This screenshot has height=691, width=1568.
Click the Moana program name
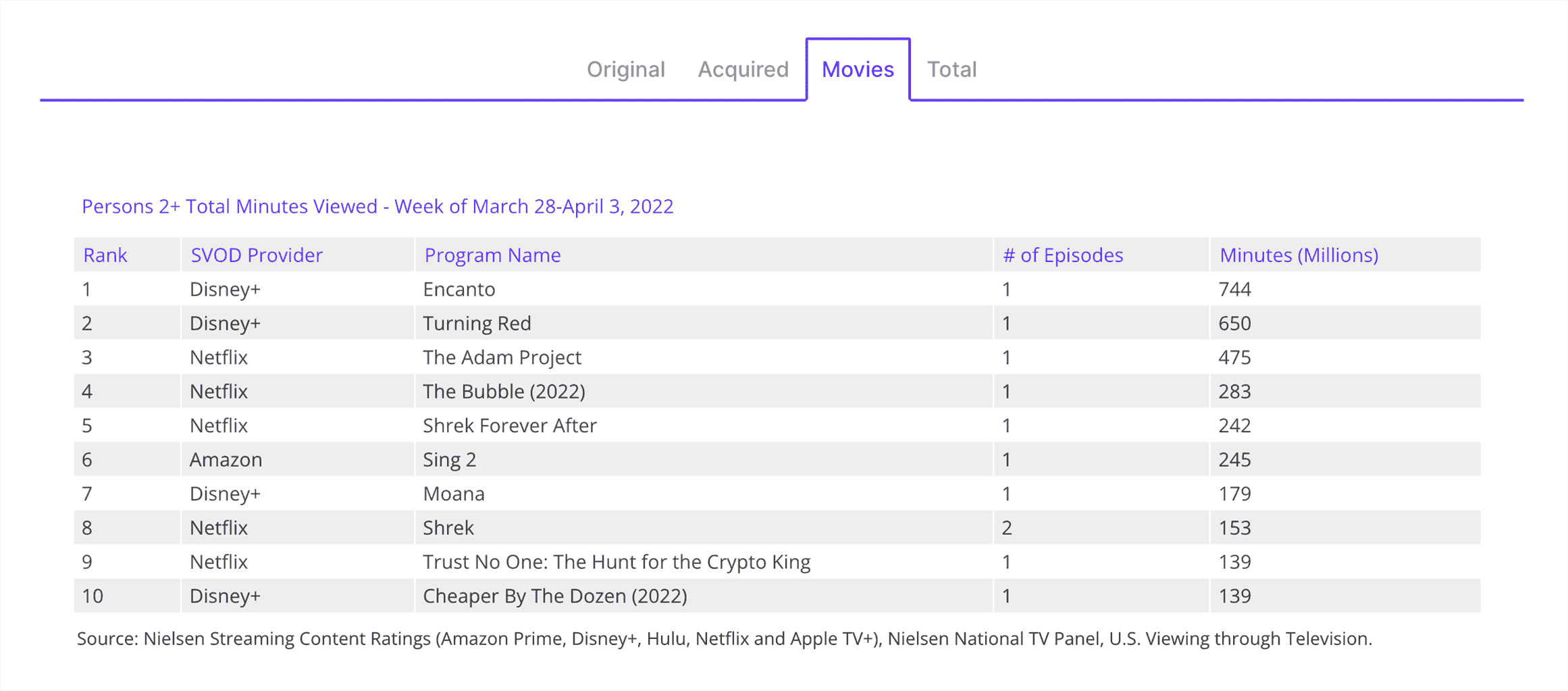454,494
